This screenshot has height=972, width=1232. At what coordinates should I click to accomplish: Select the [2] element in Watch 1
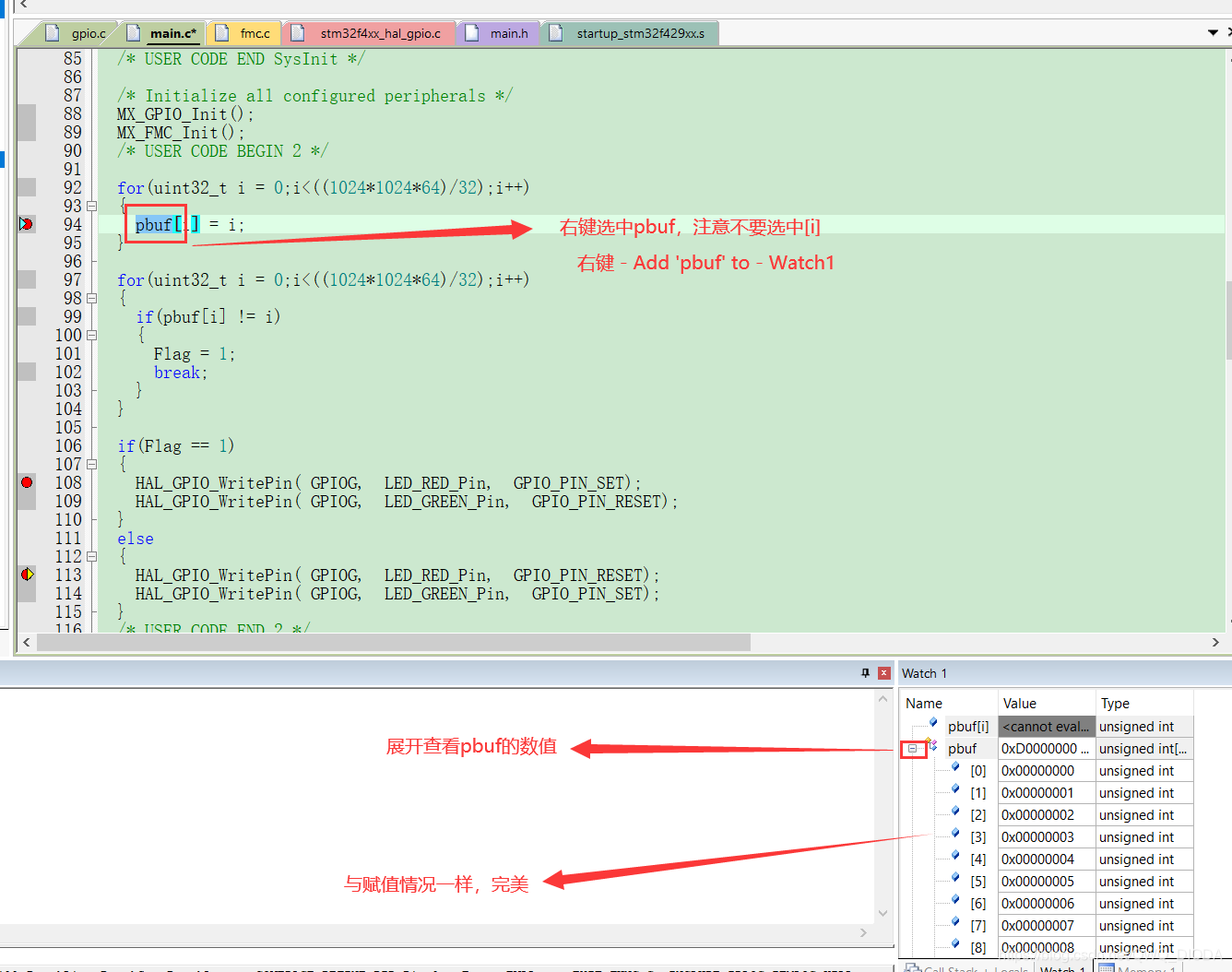coord(978,815)
